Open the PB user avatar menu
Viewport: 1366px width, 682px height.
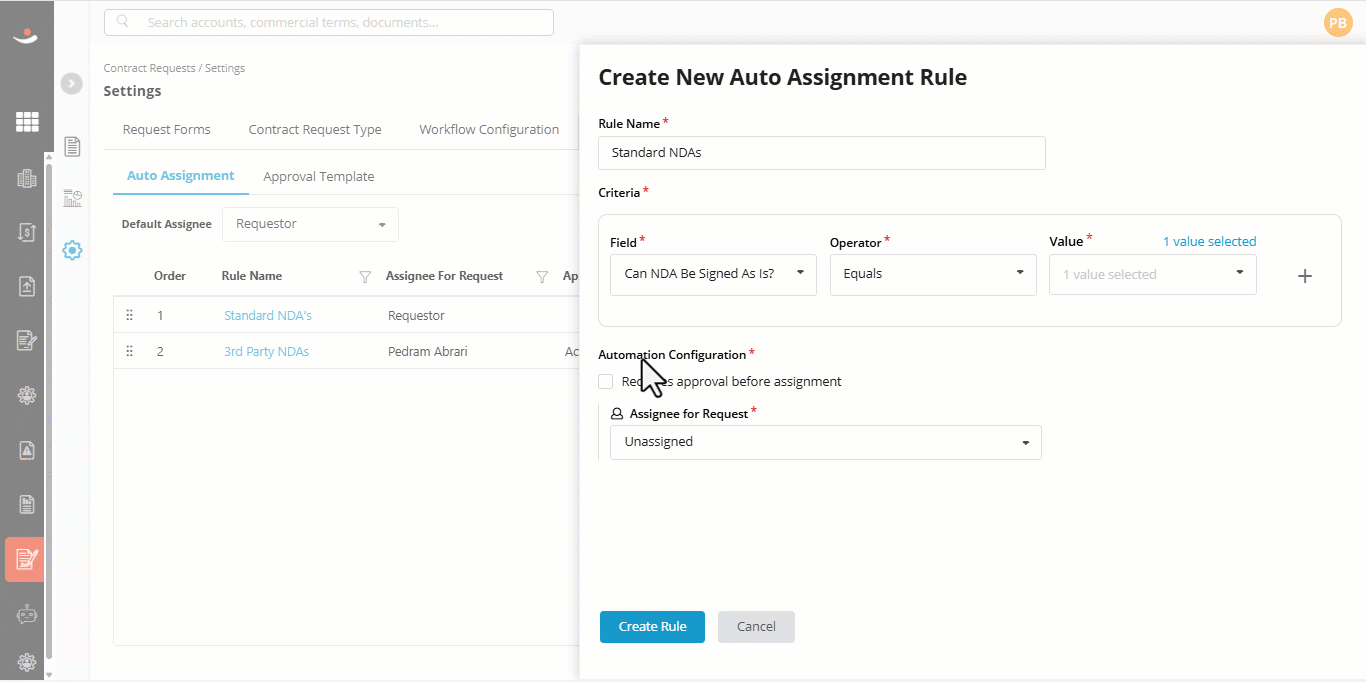(1338, 23)
